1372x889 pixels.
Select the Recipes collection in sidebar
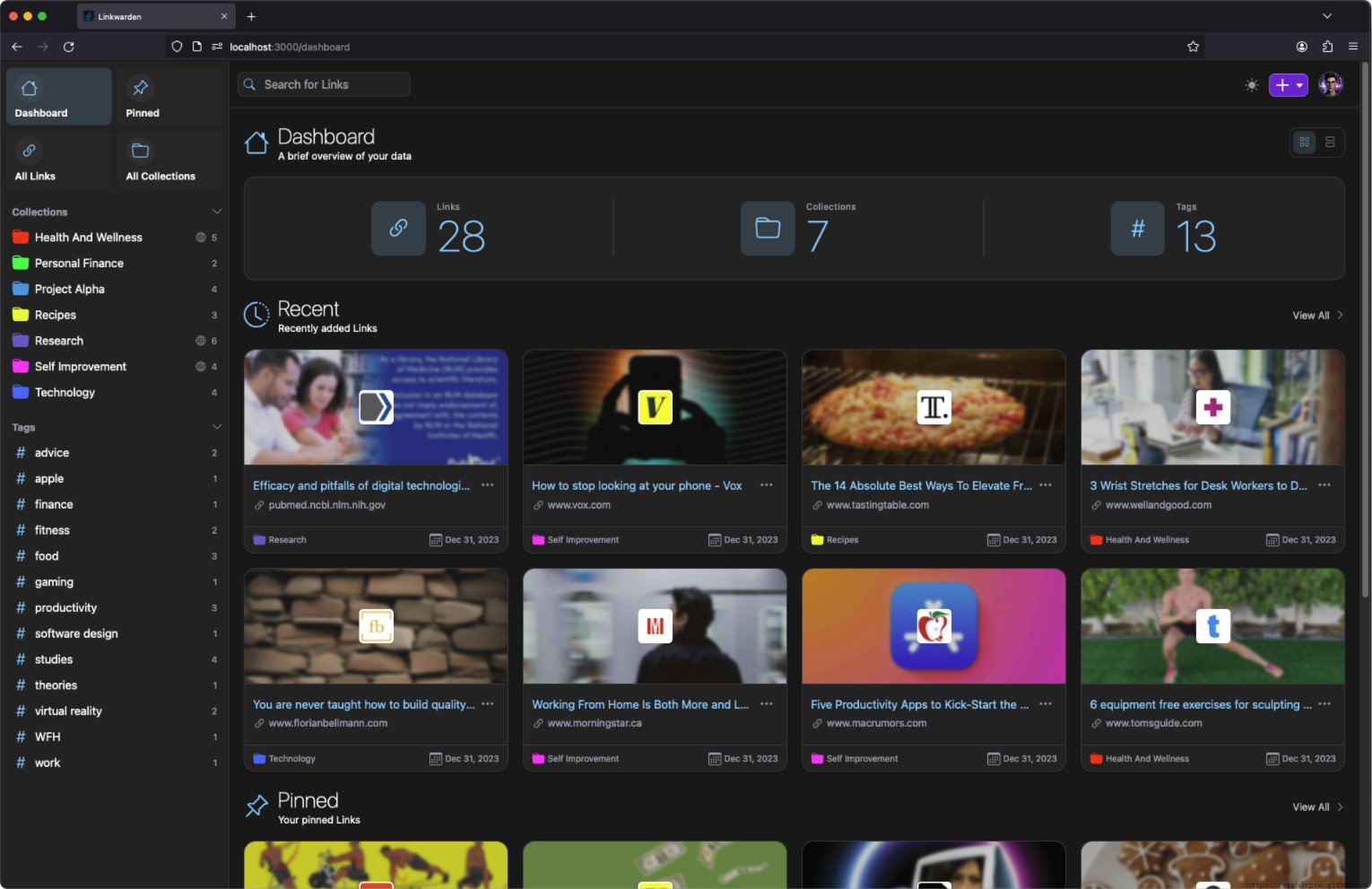tap(115, 315)
